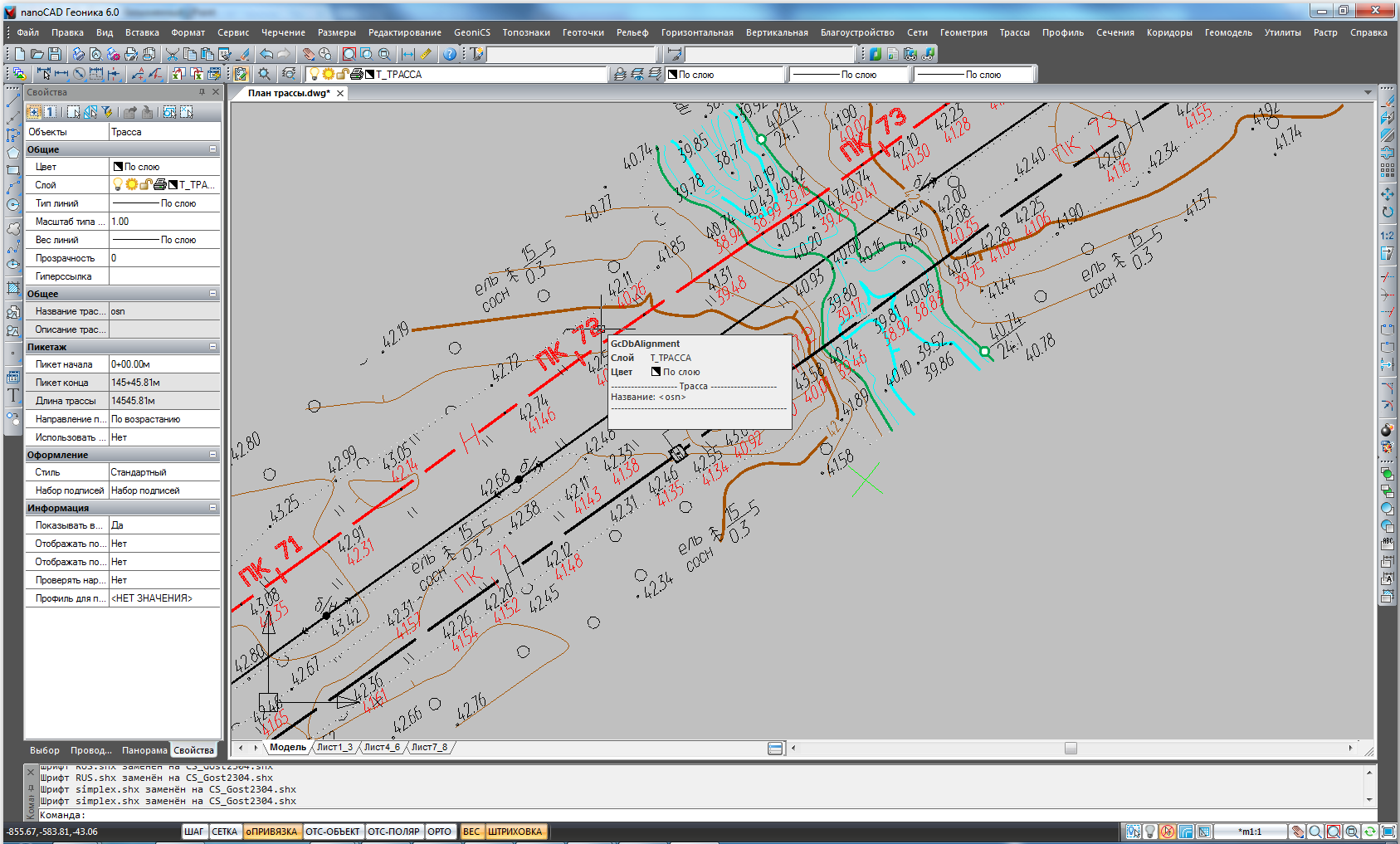Click the Redo arrow icon
Screen dimensions: 1400x844
[284, 54]
